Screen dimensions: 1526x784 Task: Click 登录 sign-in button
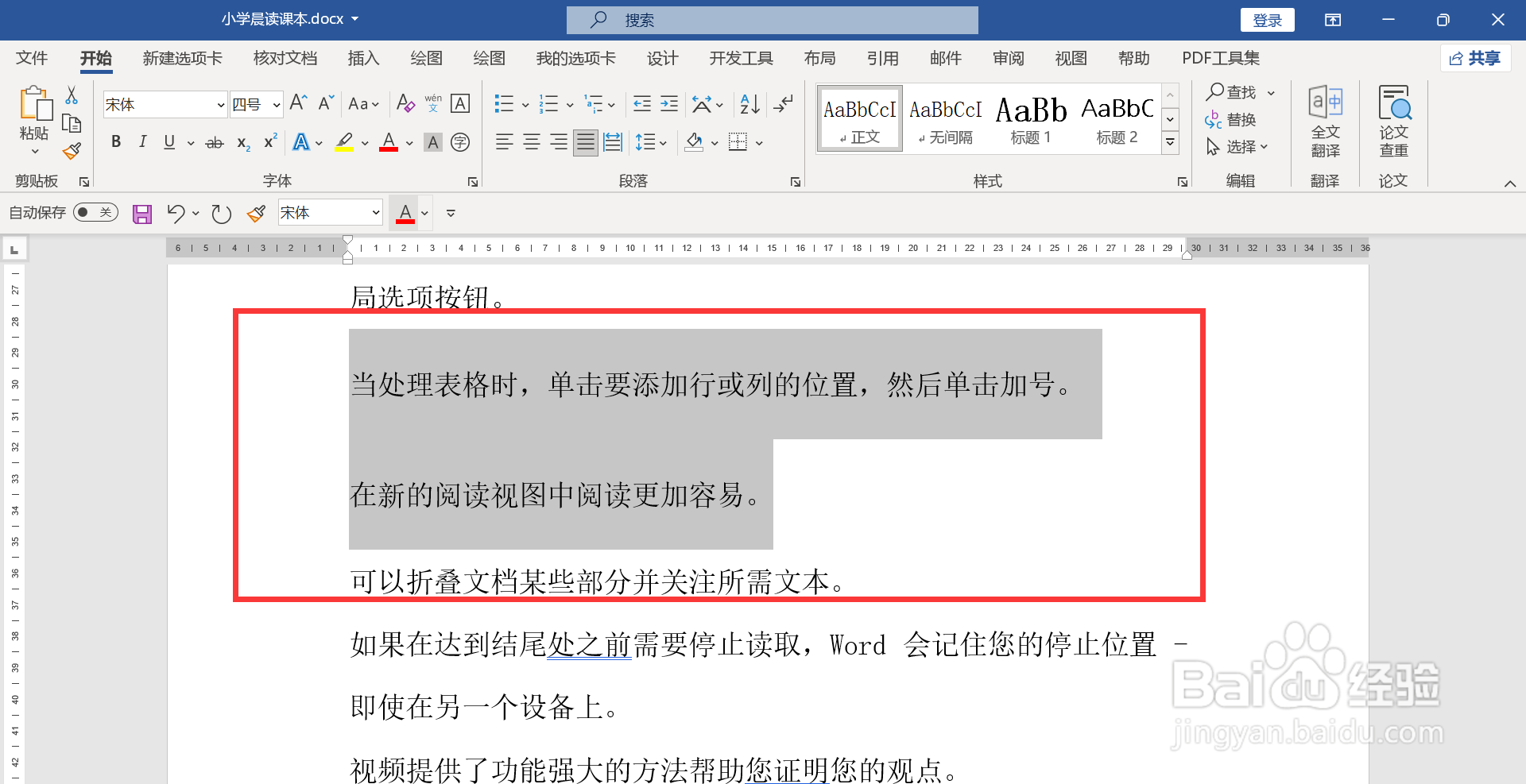1268,20
